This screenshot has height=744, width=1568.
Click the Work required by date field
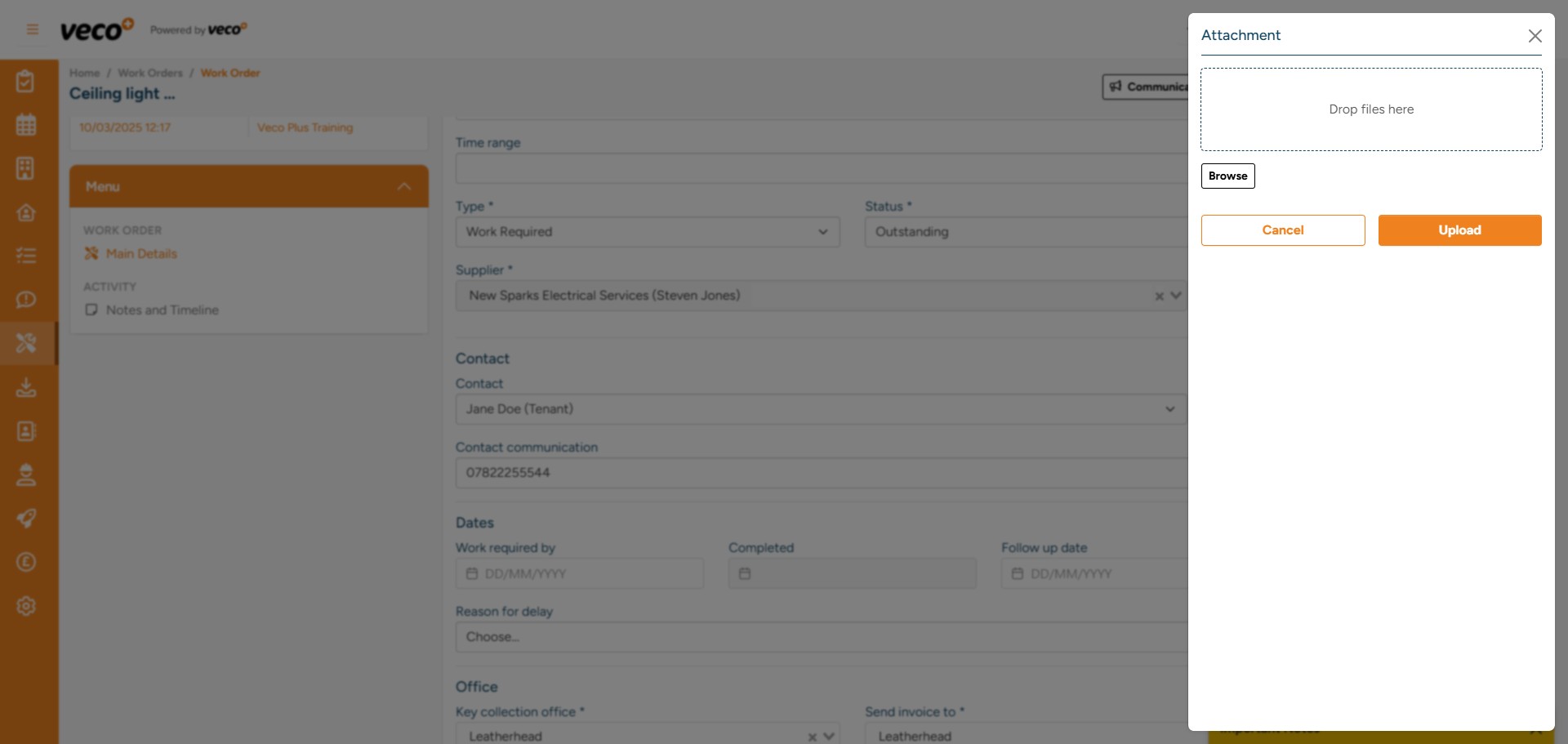point(579,573)
